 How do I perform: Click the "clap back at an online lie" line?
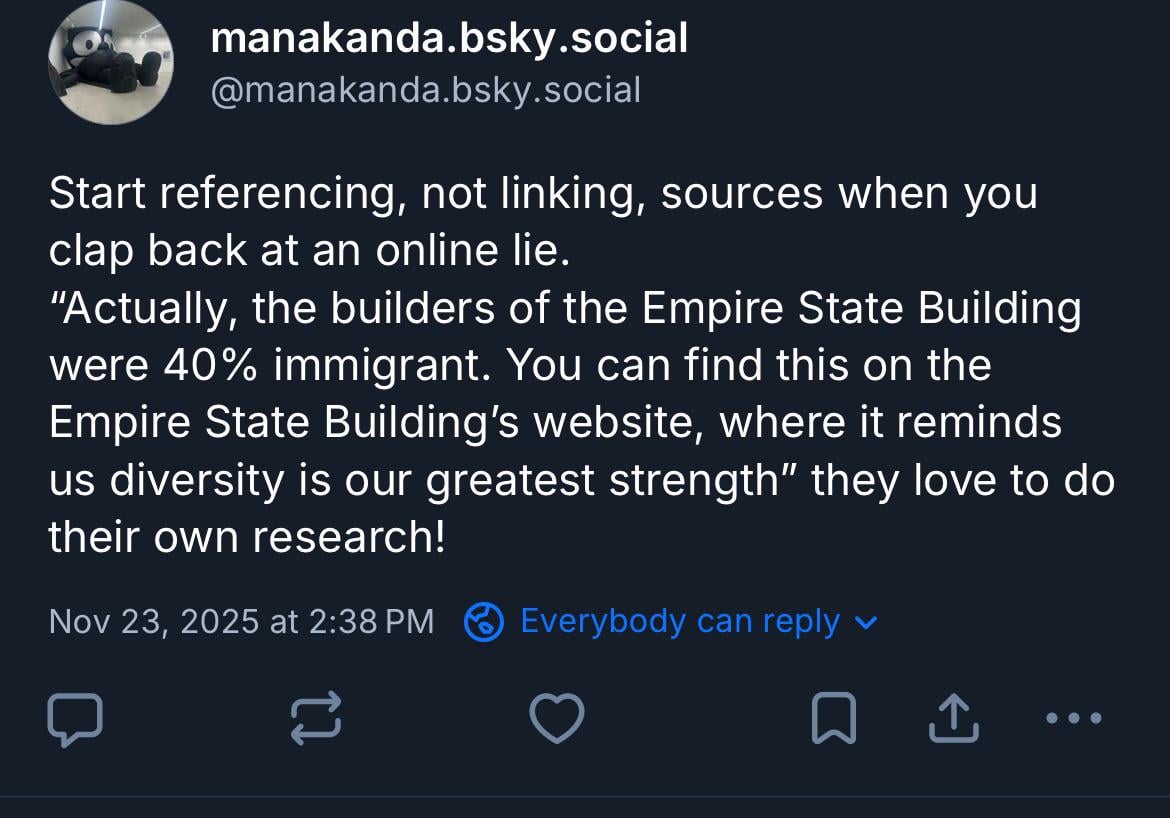(x=308, y=252)
